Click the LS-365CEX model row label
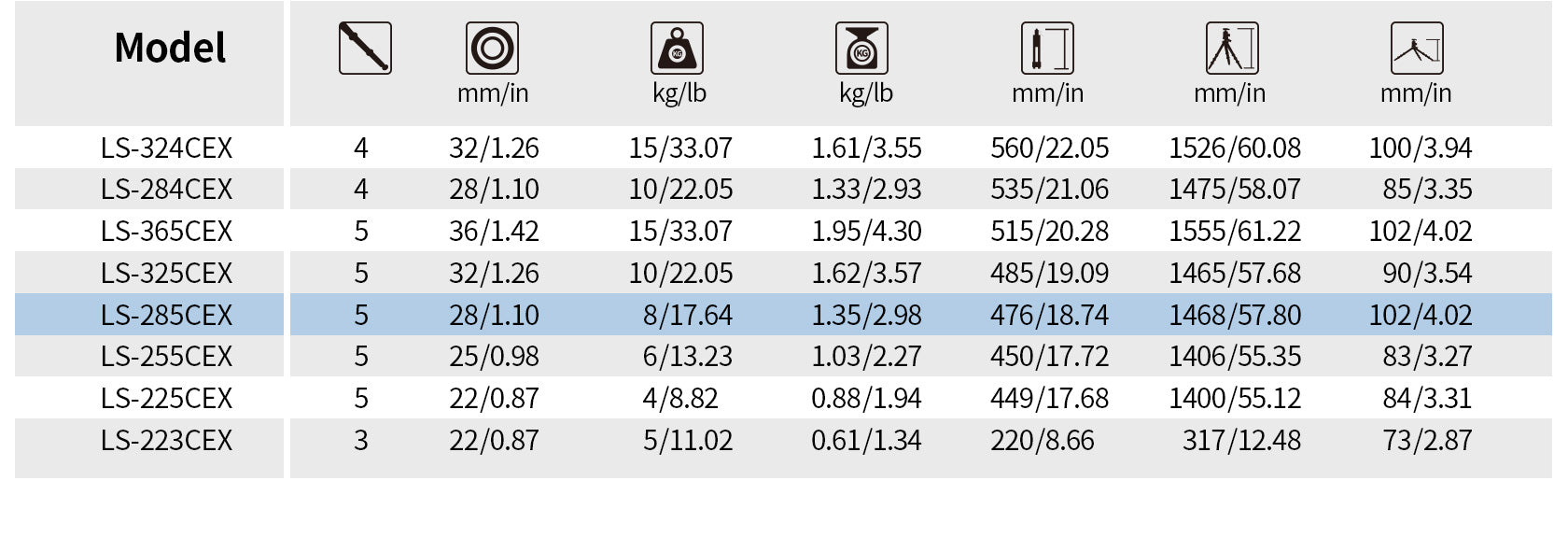The width and height of the screenshot is (1568, 537). [x=166, y=231]
